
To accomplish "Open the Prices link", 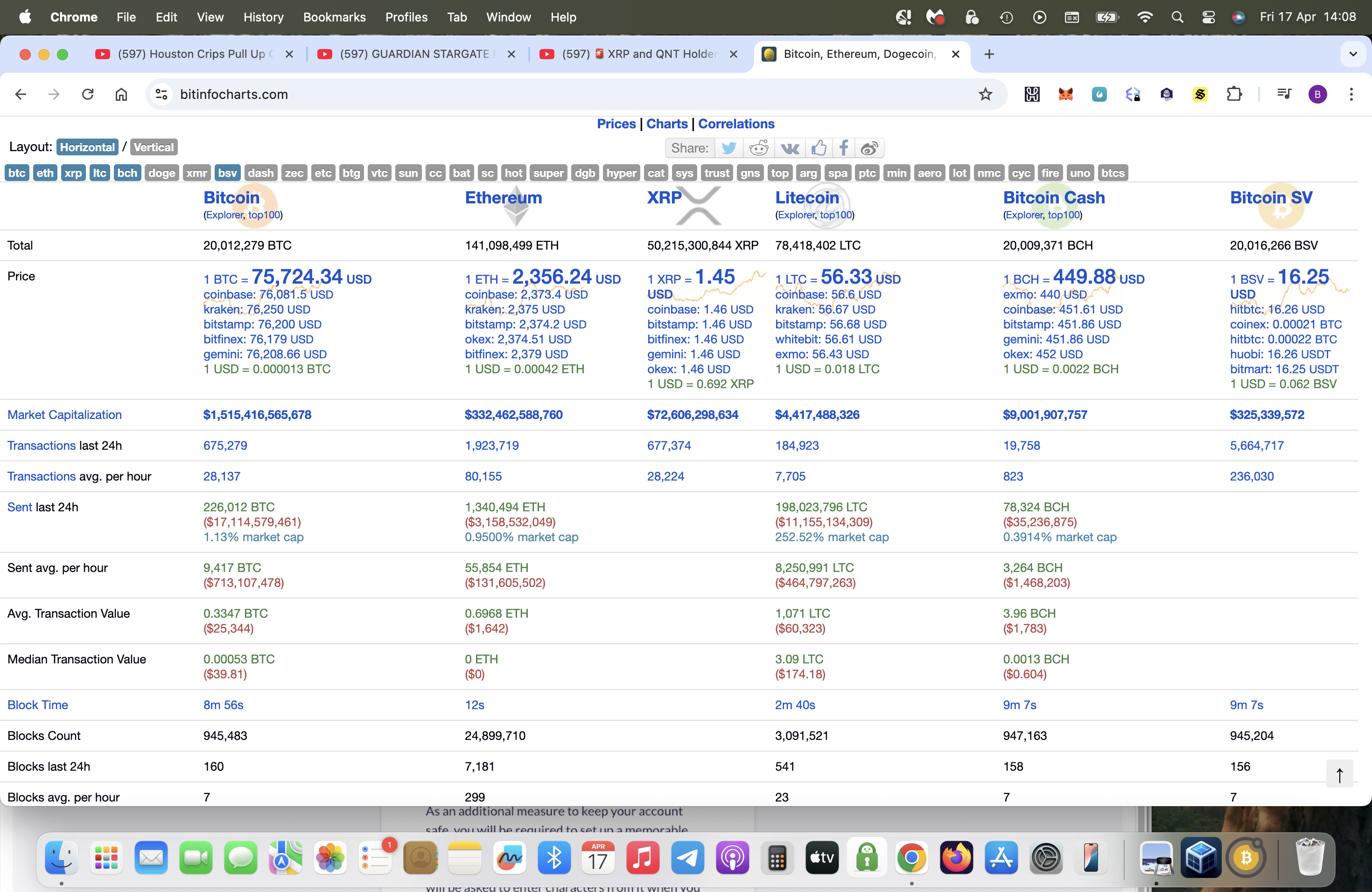I will point(616,124).
